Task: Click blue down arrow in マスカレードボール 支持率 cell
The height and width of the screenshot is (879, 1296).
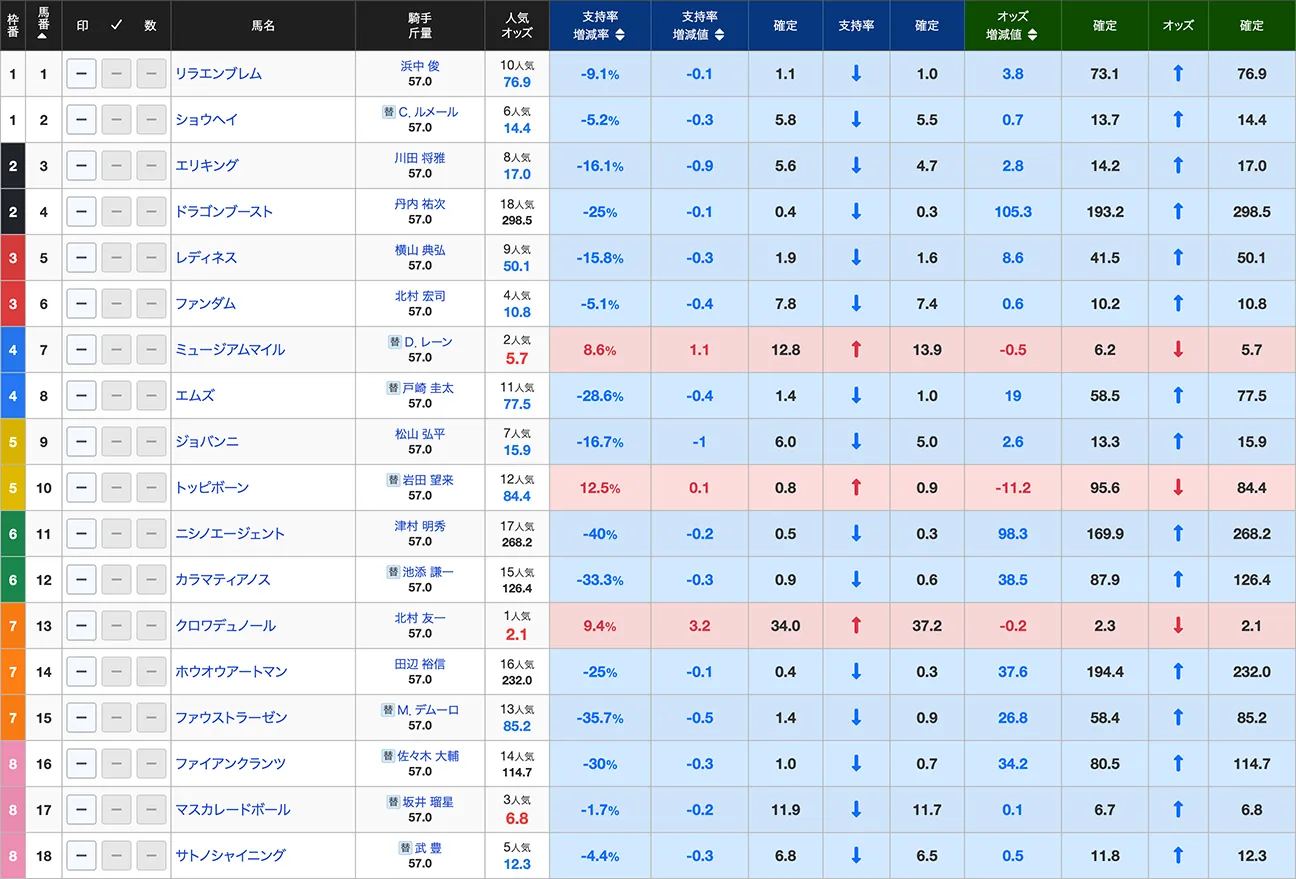Action: click(856, 810)
